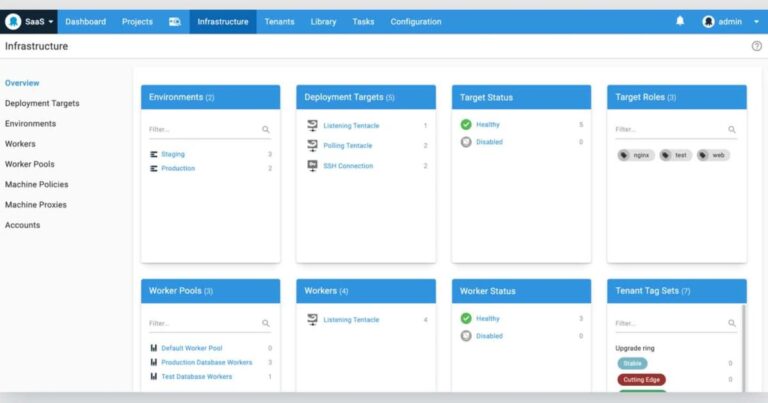Click the admin user avatar icon

708,22
